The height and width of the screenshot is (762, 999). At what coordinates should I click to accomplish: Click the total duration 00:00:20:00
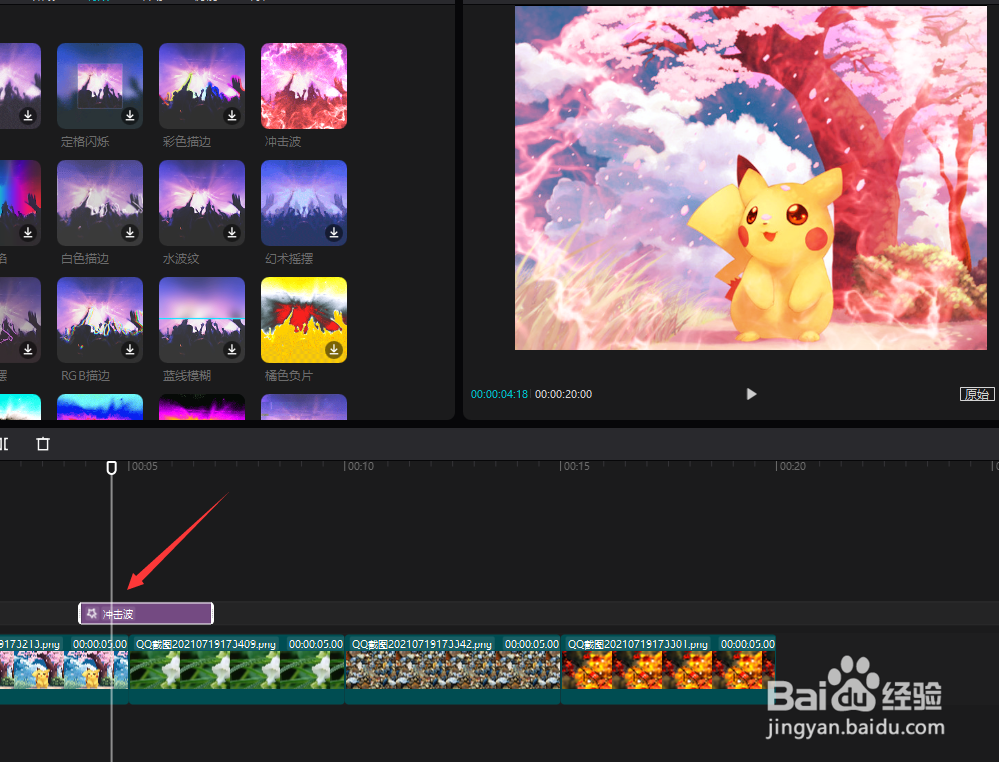tap(563, 394)
